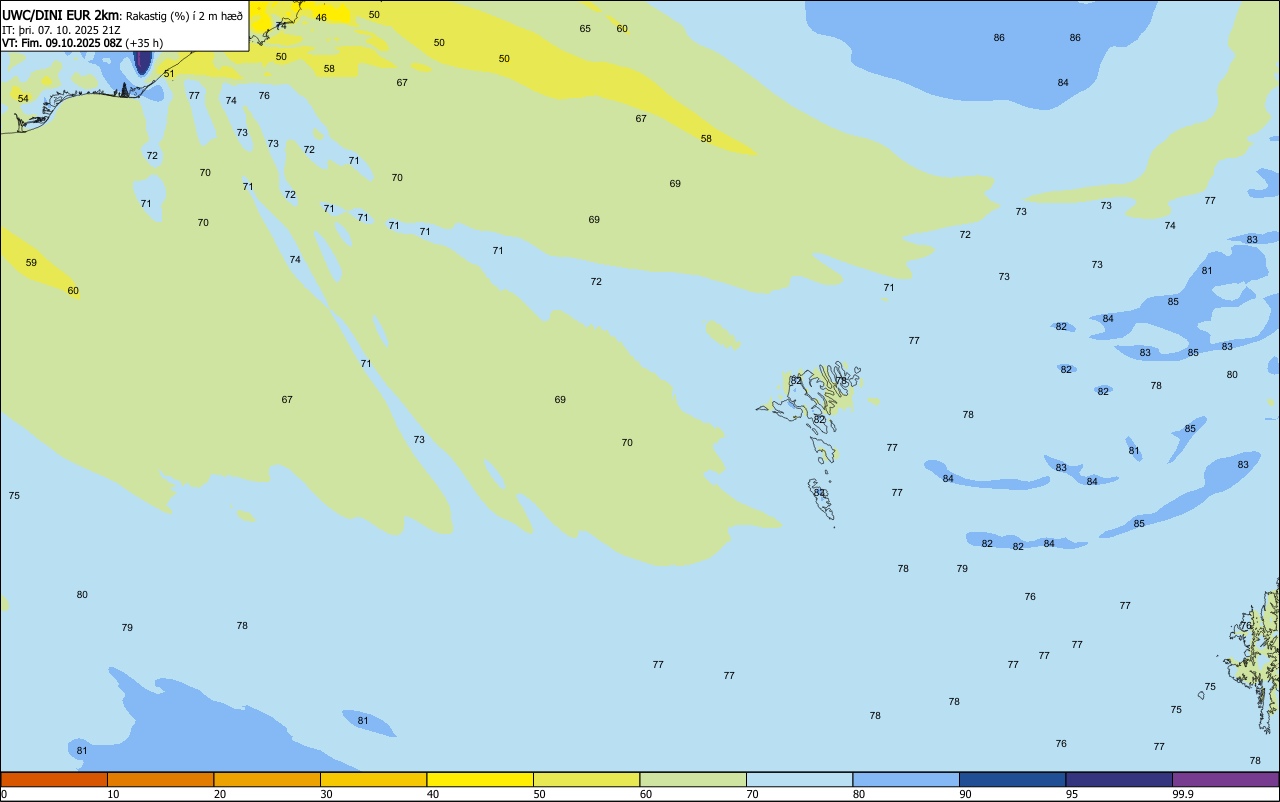1280x802 pixels.
Task: Pick the purple legend swatch above 99.9
Action: [1225, 779]
